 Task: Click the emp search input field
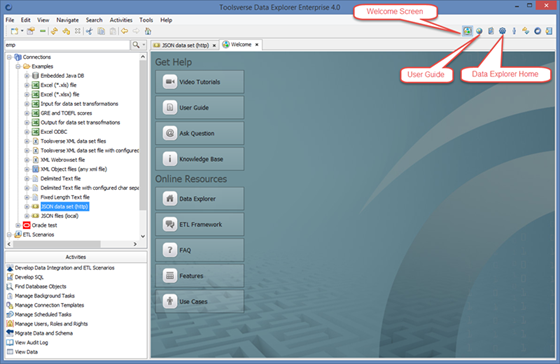[x=67, y=45]
